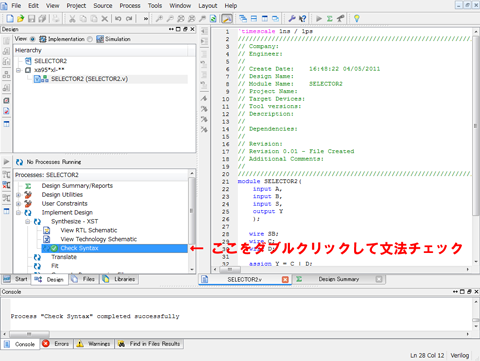
Task: Switch to the Design Summary editor tab
Action: coord(339,279)
